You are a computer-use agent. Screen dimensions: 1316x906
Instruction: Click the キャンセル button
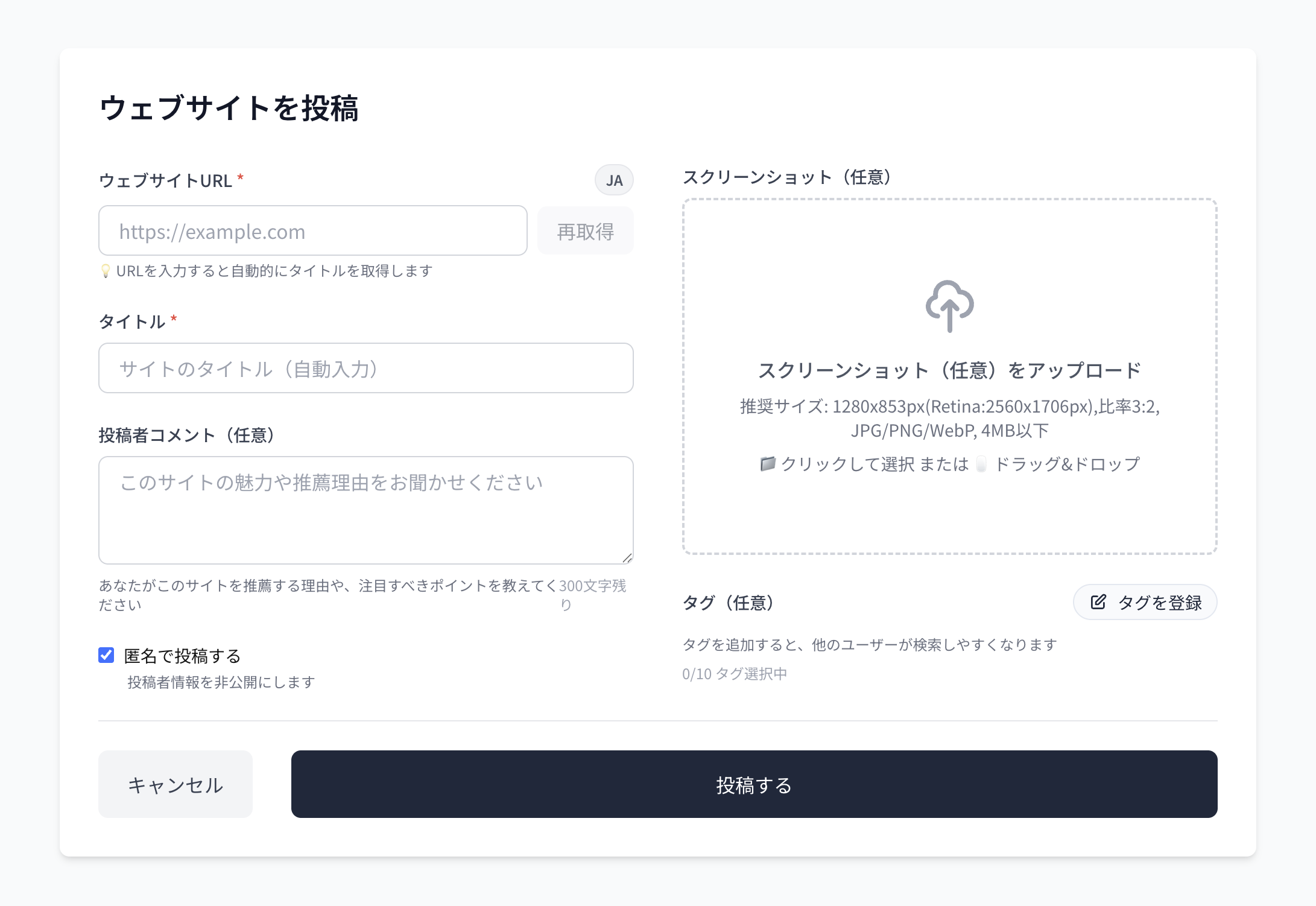click(175, 785)
